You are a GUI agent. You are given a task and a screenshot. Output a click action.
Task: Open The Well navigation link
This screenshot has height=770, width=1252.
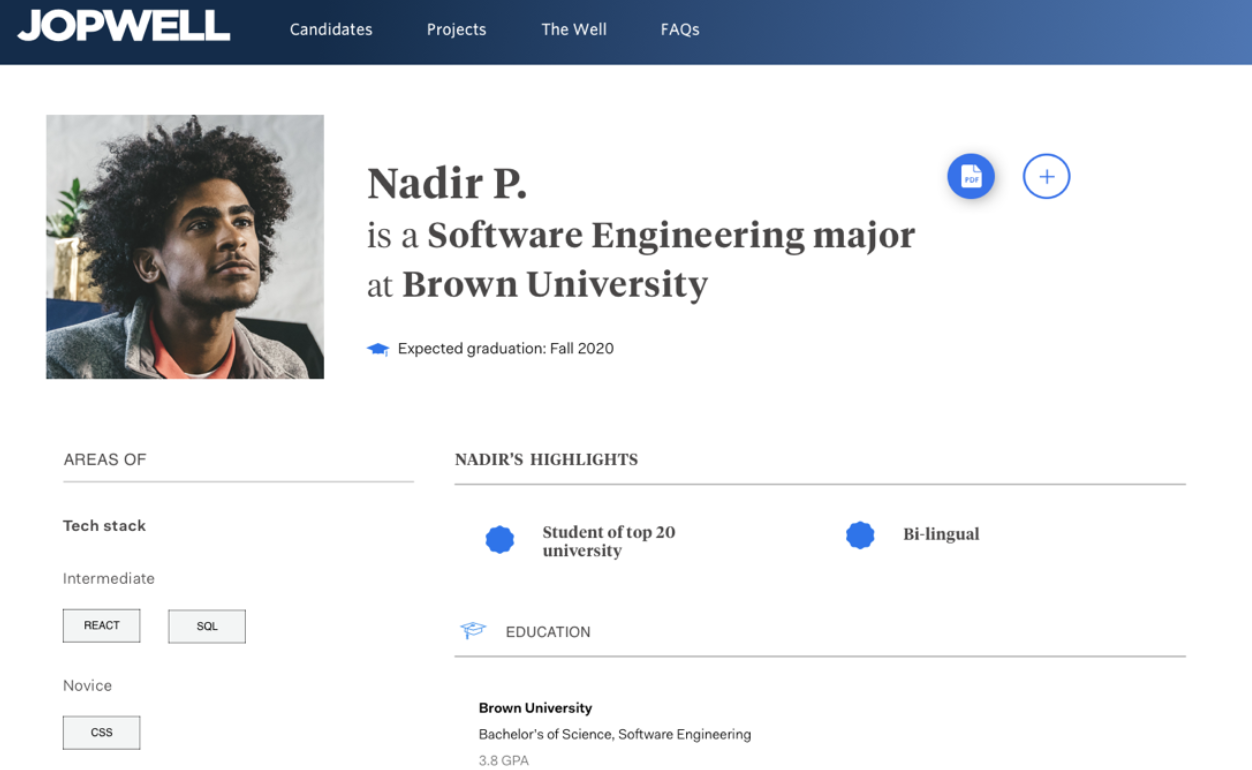574,29
